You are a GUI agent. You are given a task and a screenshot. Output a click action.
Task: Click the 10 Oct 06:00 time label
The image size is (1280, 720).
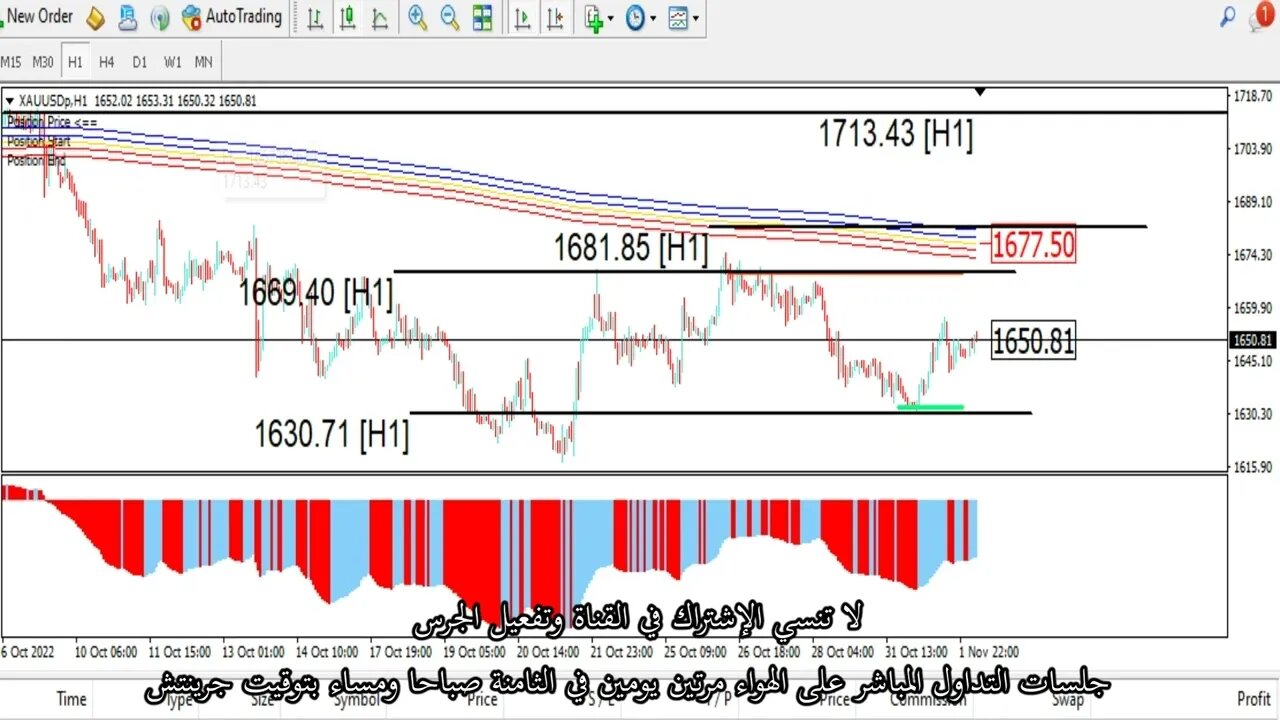tap(104, 652)
